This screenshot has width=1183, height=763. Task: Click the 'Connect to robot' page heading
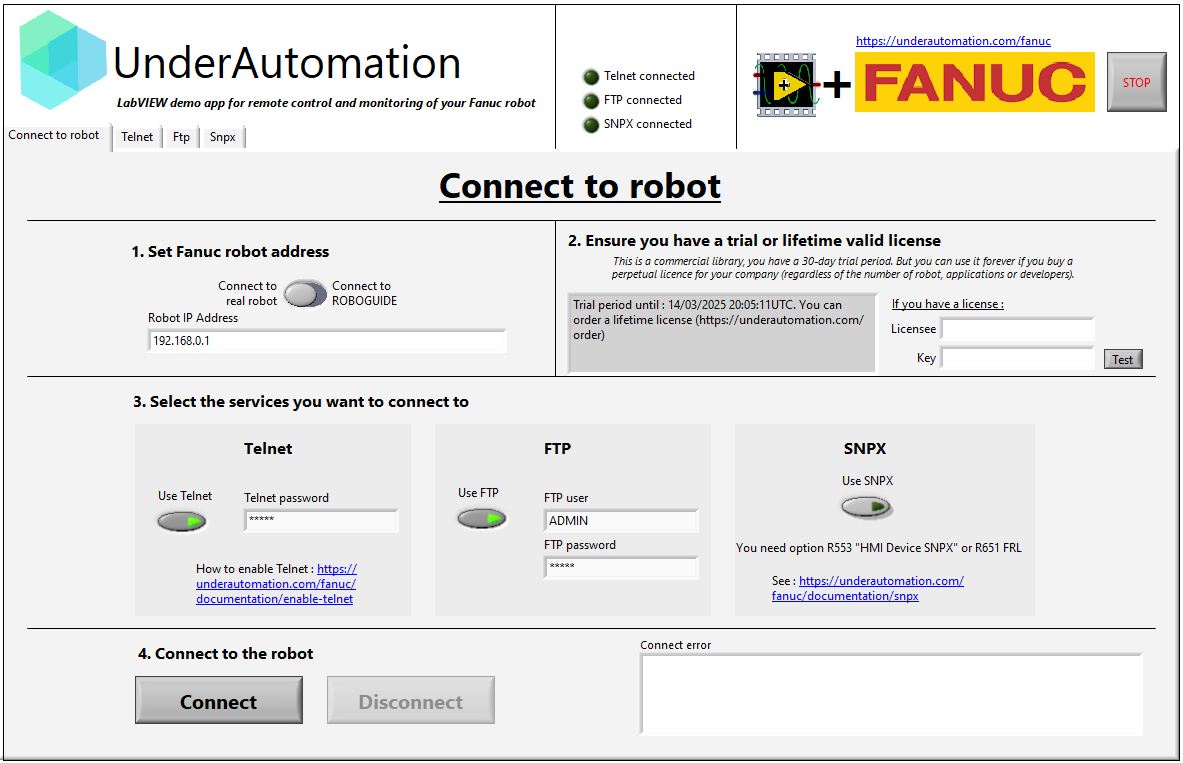coord(579,186)
